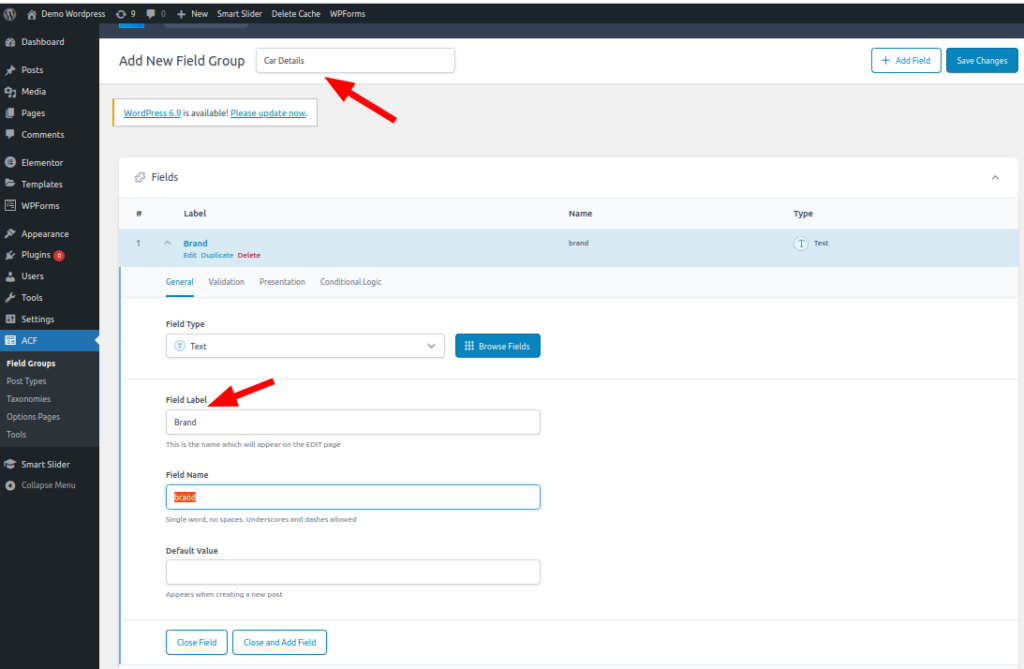Open Plugins menu with update badge

(36, 255)
